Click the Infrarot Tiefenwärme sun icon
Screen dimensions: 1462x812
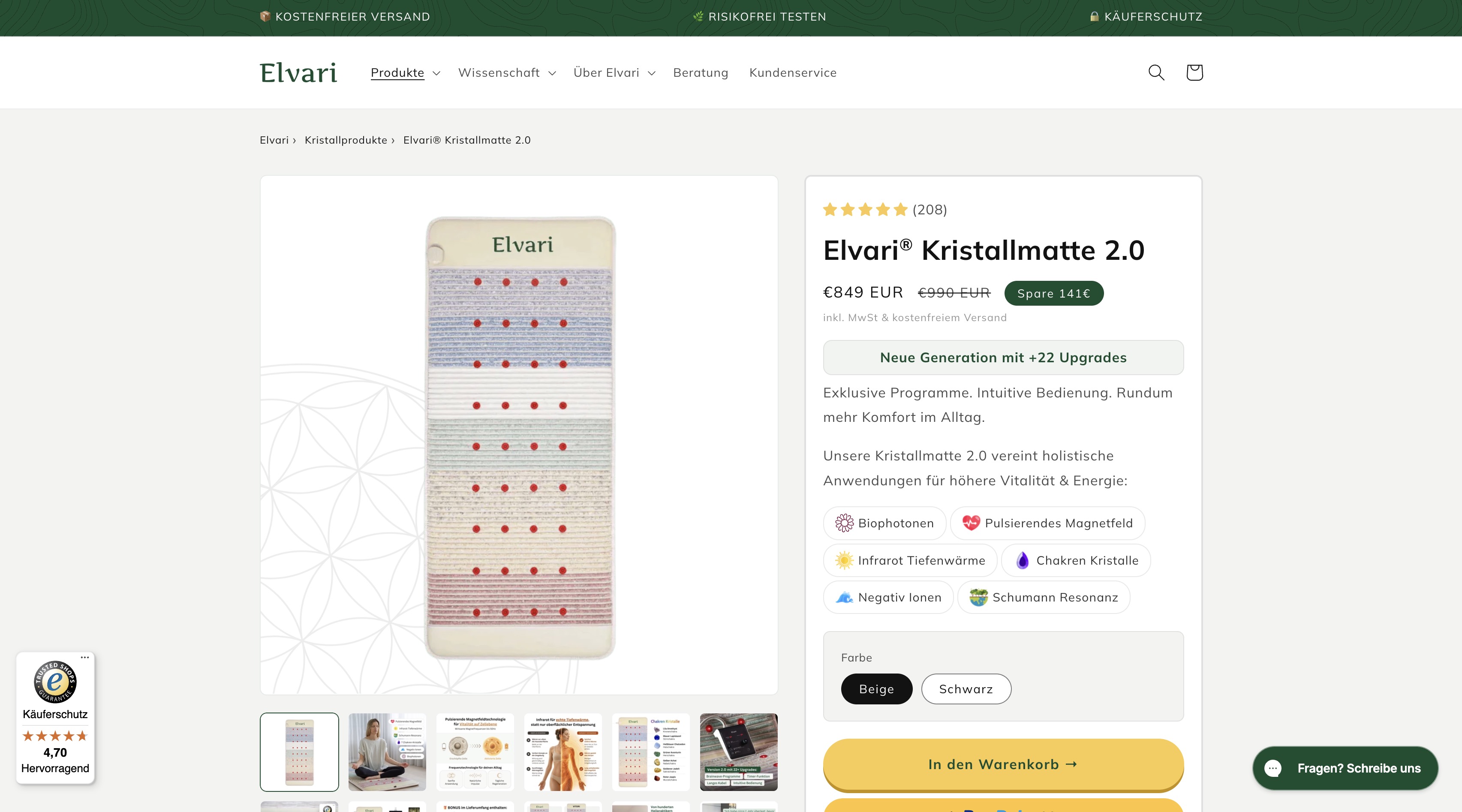point(844,561)
